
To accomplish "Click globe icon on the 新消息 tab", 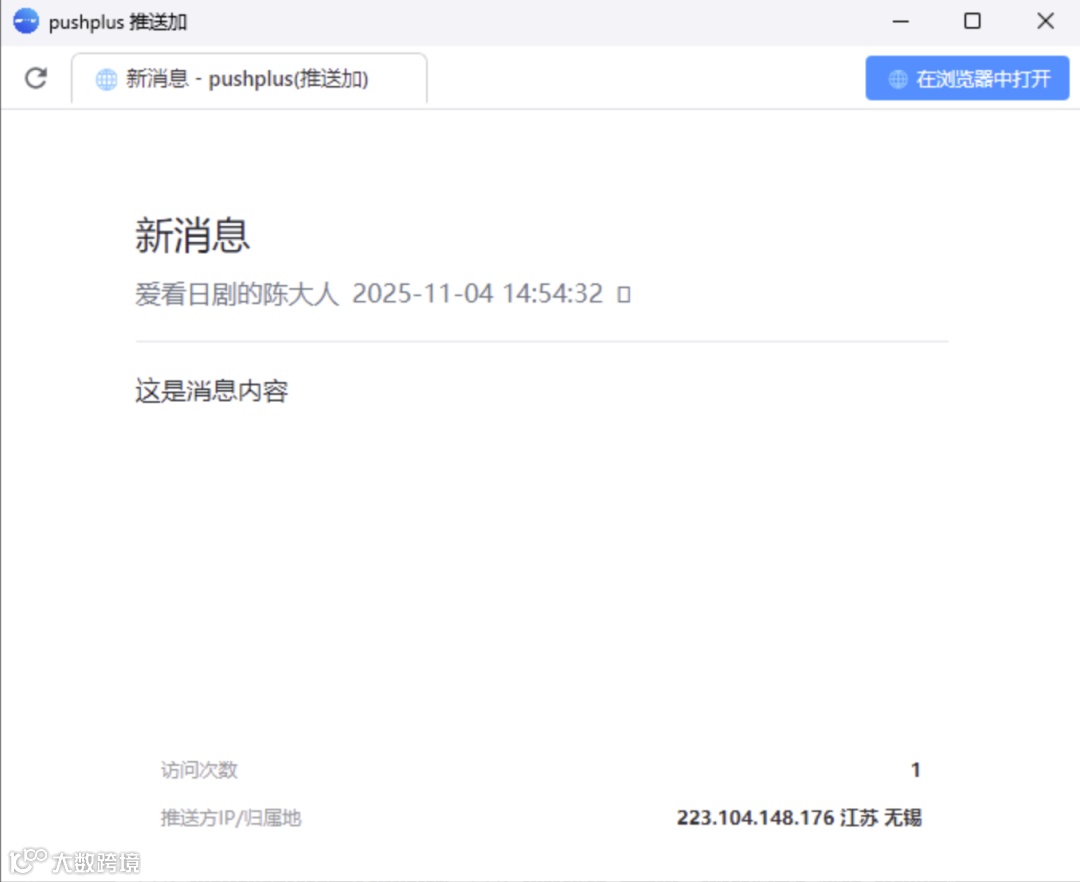I will click(x=106, y=79).
